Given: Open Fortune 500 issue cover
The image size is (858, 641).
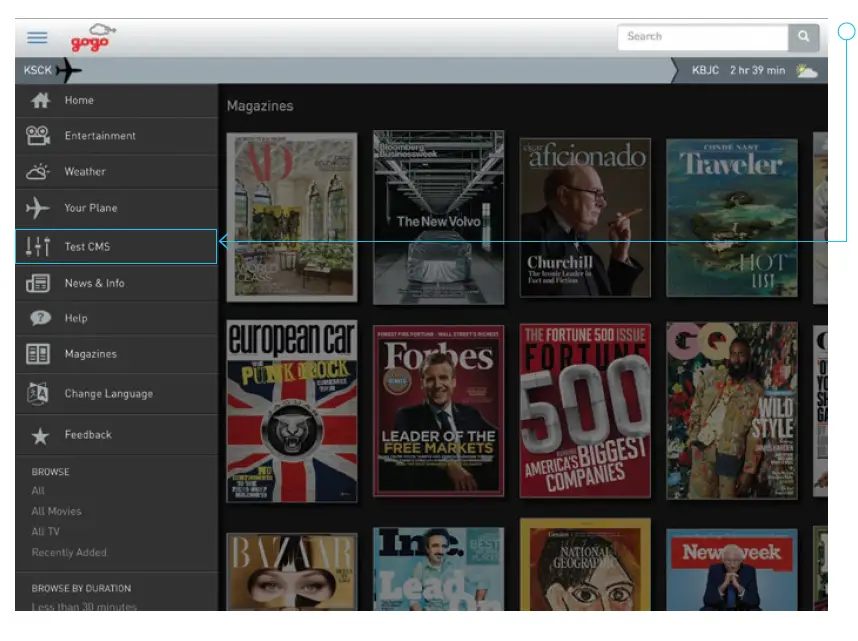Looking at the screenshot, I should coord(585,411).
